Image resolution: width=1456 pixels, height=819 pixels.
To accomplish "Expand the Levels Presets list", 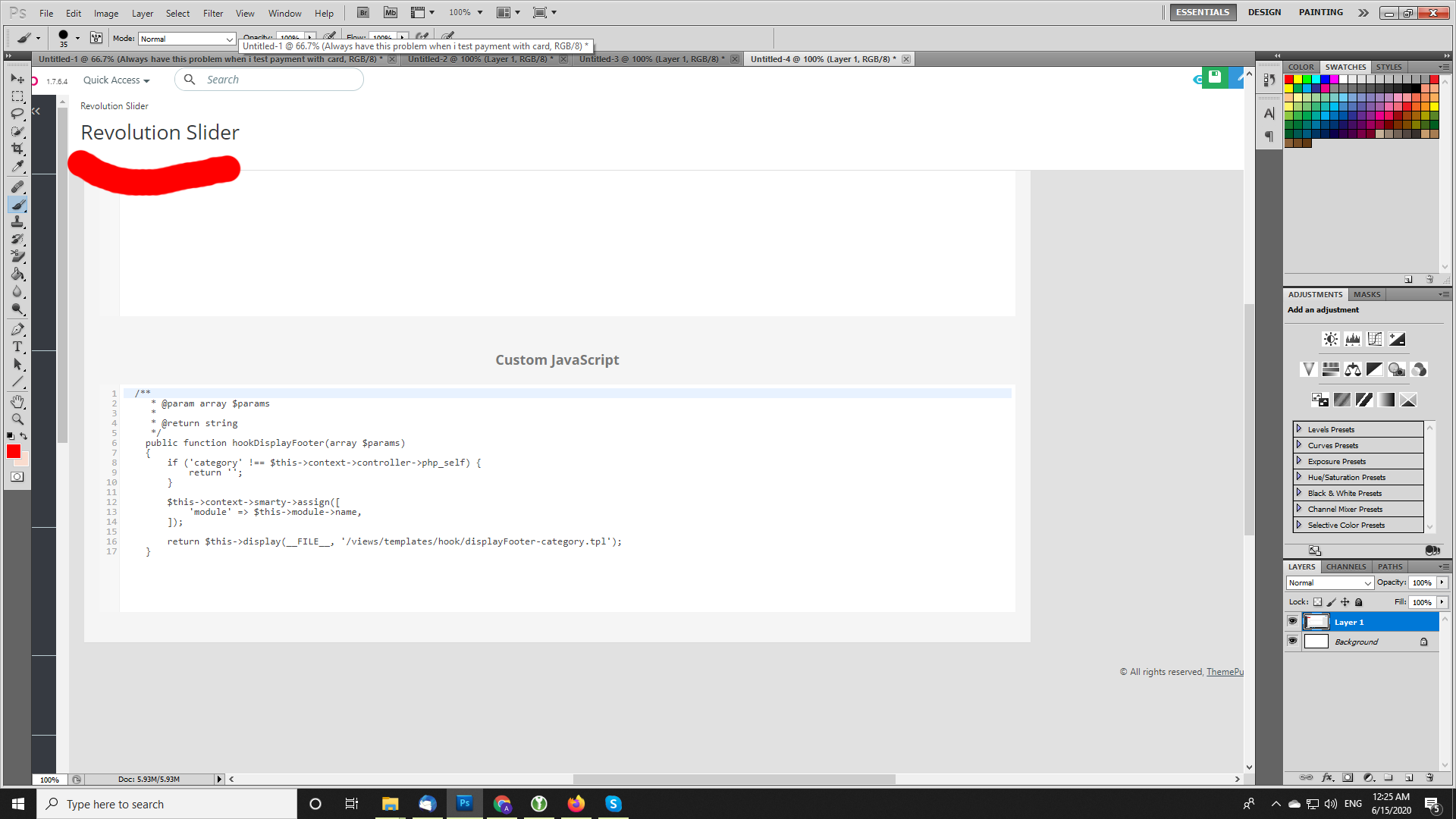I will pos(1299,429).
